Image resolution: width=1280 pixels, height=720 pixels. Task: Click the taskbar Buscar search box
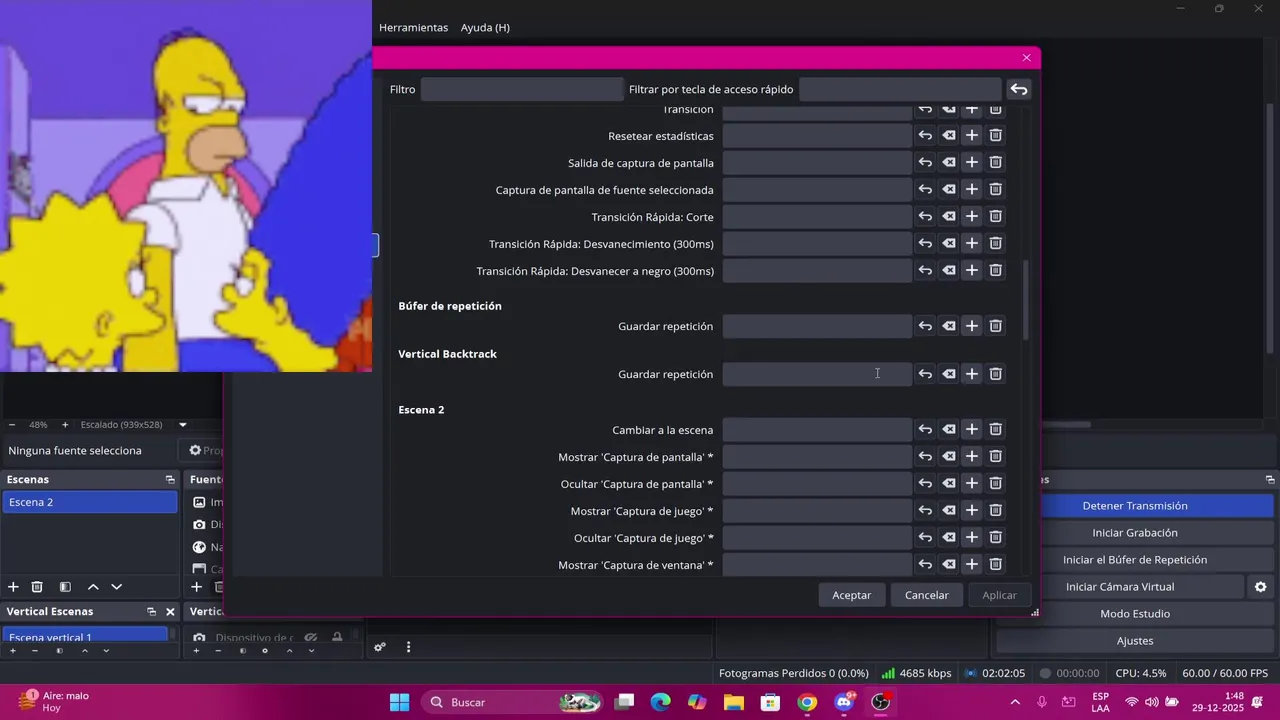[512, 702]
